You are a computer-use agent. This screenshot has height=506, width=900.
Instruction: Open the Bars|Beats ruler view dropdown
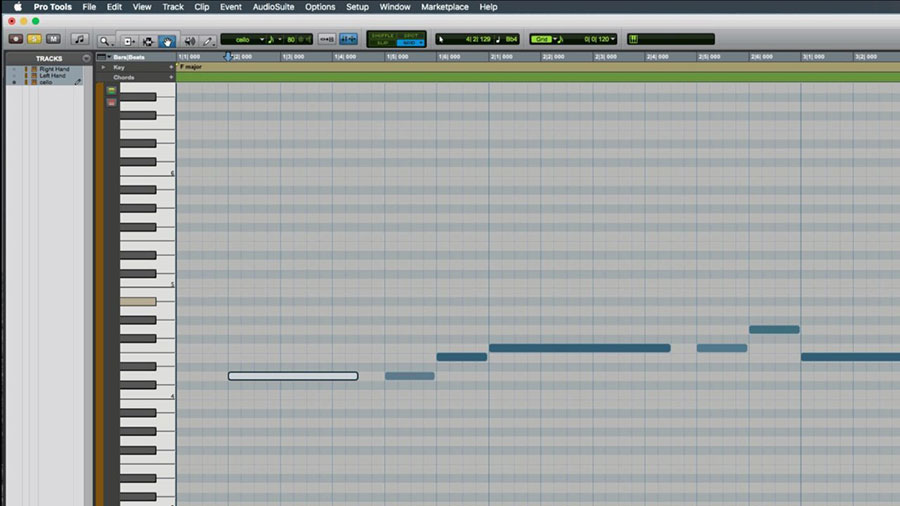point(103,57)
